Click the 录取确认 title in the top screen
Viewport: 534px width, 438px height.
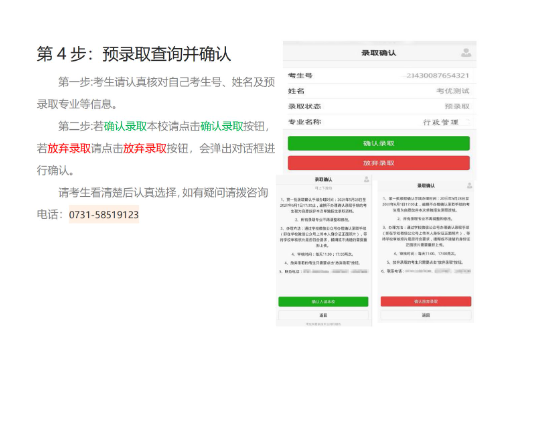(x=379, y=53)
